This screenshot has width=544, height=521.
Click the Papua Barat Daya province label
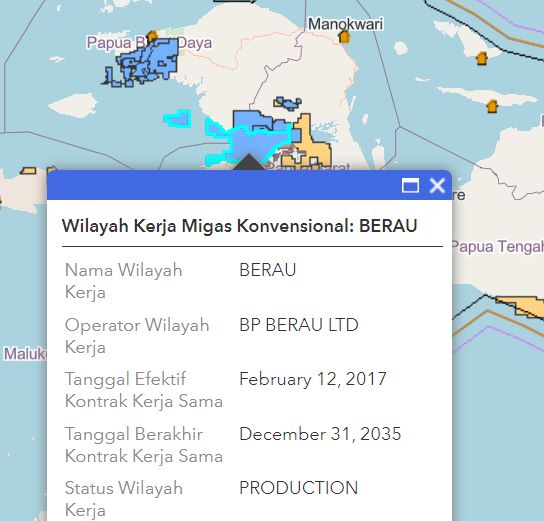point(149,43)
